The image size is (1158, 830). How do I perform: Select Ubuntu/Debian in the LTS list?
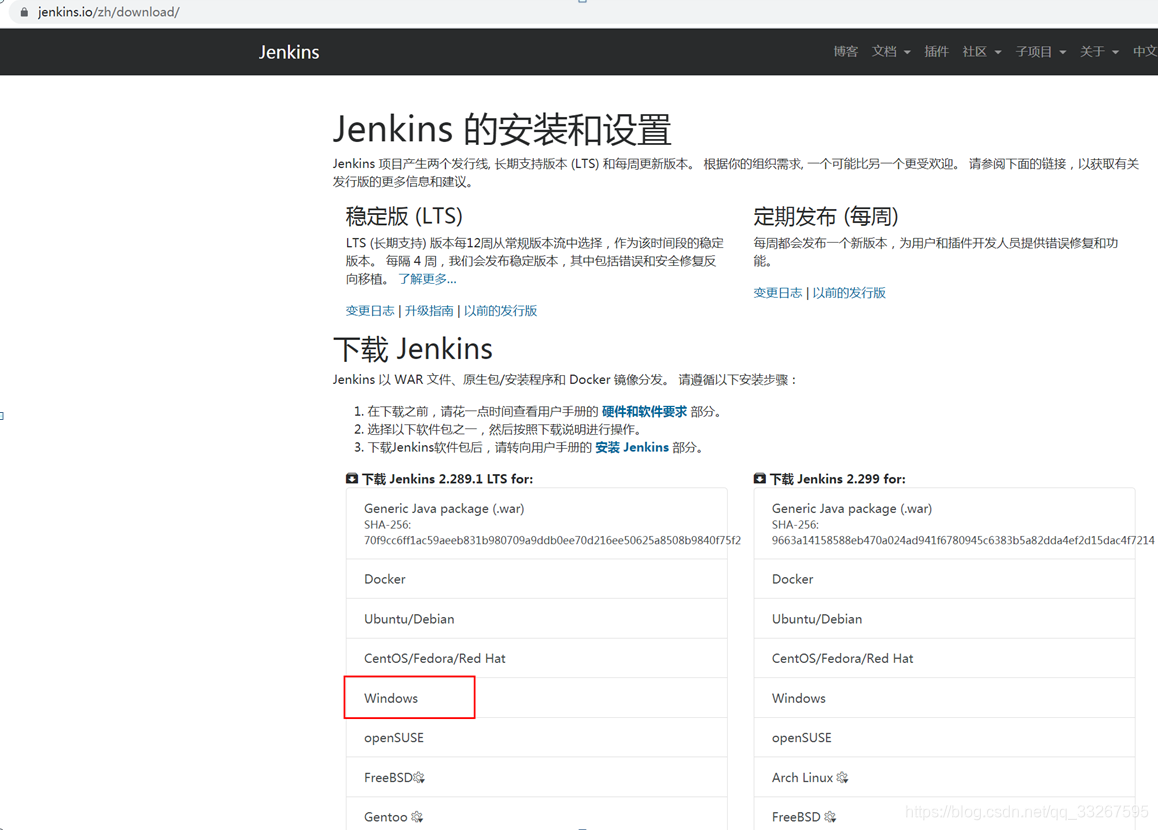click(537, 619)
